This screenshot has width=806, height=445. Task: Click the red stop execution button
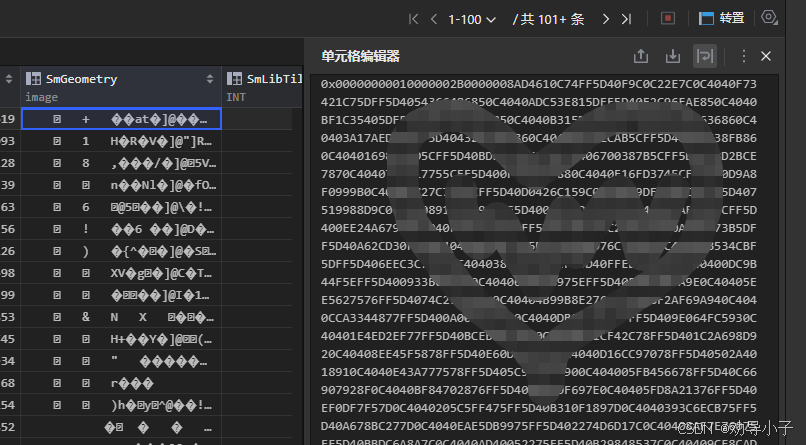tap(668, 19)
